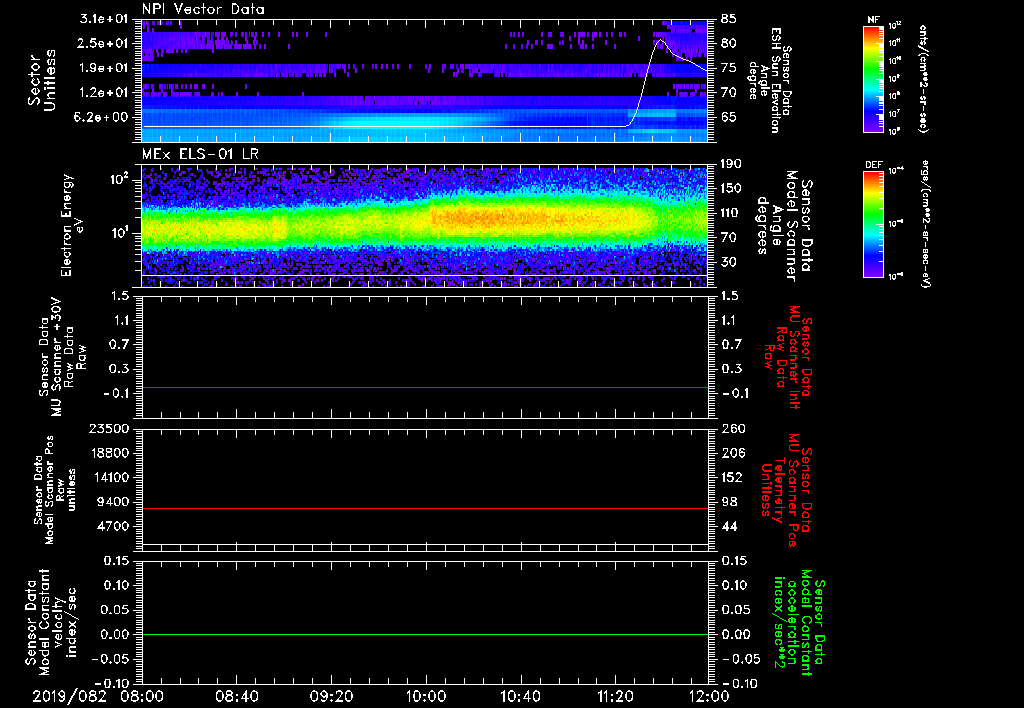The height and width of the screenshot is (708, 1024).
Task: Click the 10:00 time axis label
Action: 426,695
